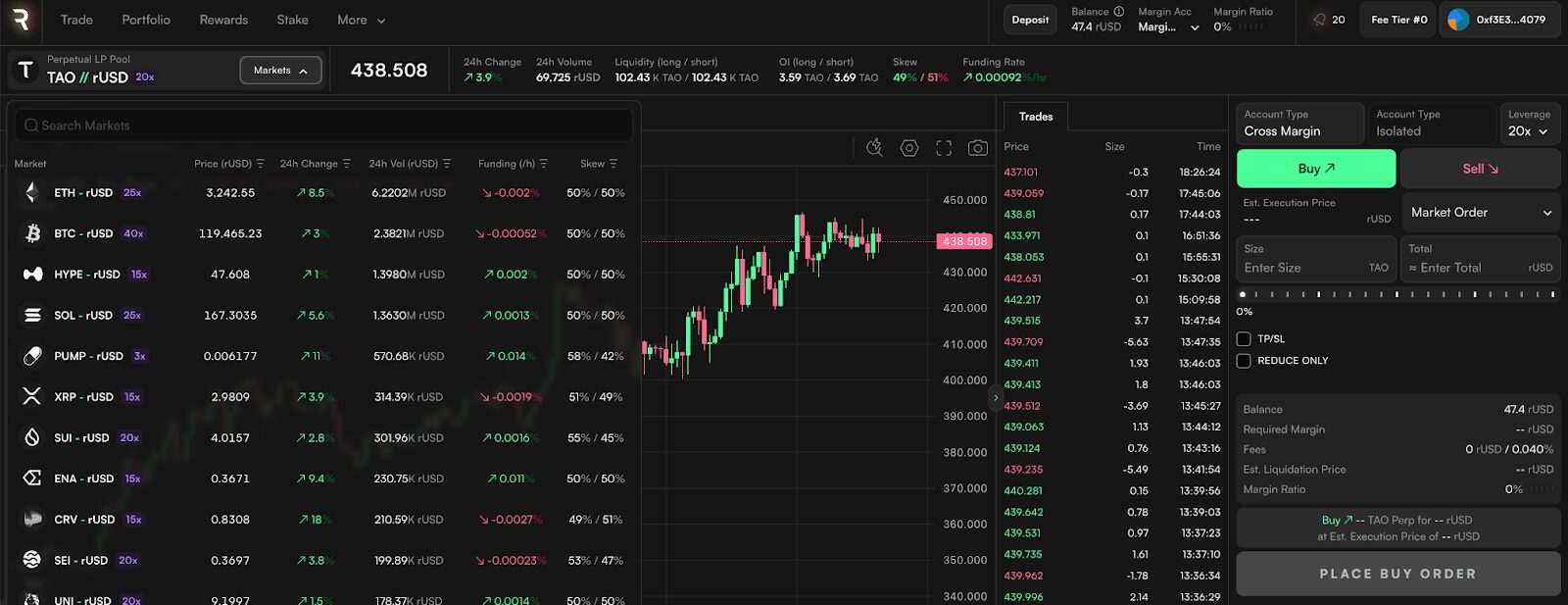
Task: Expand the More menu
Action: [x=361, y=20]
